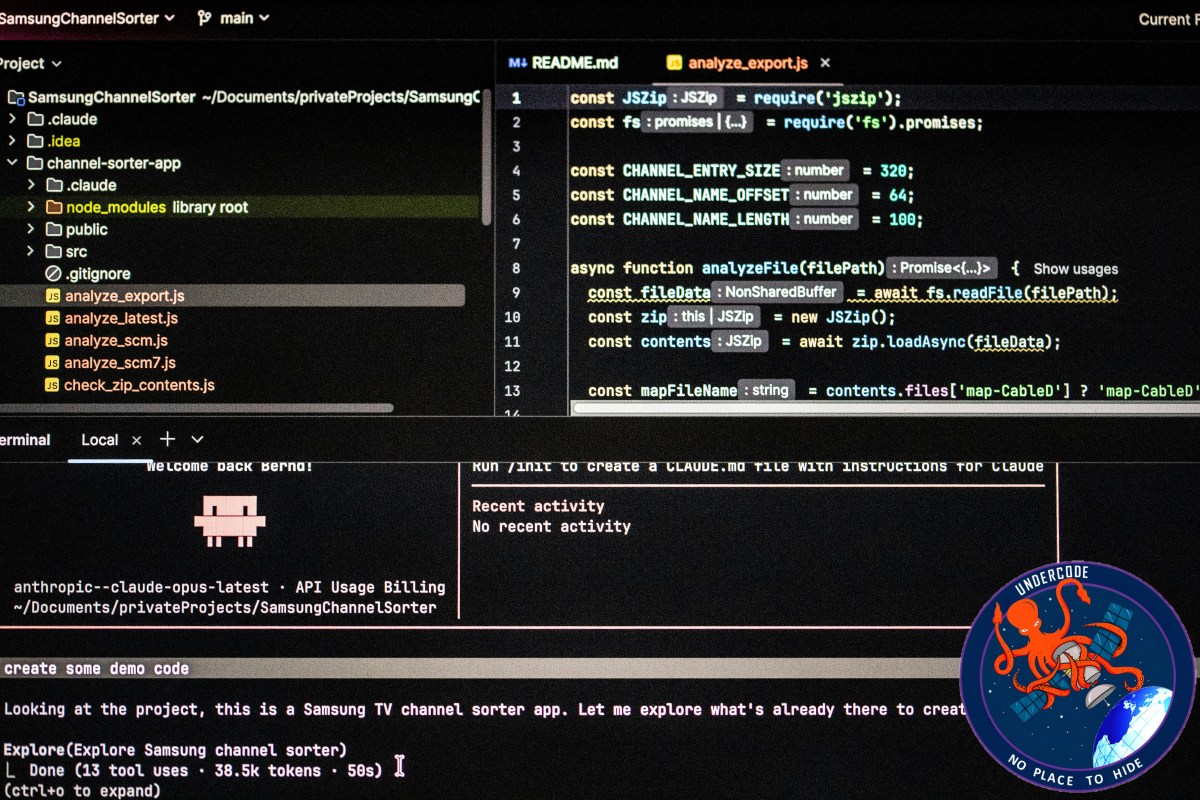Click the (ctrl+o to expand) hint
Screen dimensions: 1200x800
(82, 790)
